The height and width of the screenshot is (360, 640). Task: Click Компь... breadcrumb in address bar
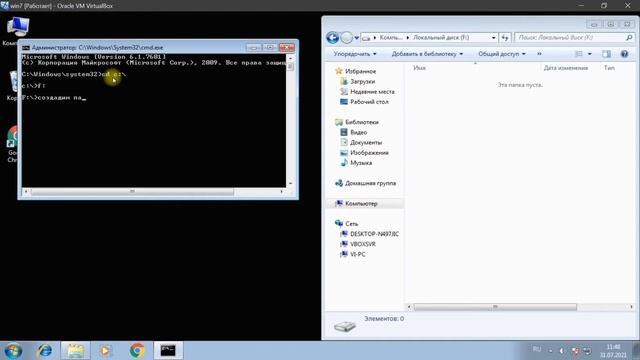(391, 38)
